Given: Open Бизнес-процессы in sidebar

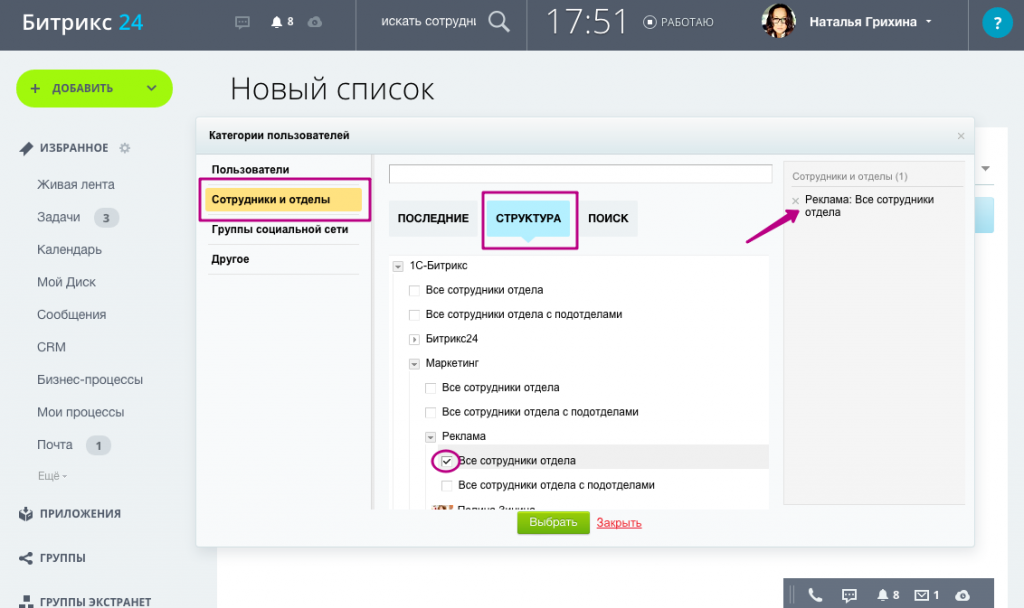Looking at the screenshot, I should (x=89, y=380).
